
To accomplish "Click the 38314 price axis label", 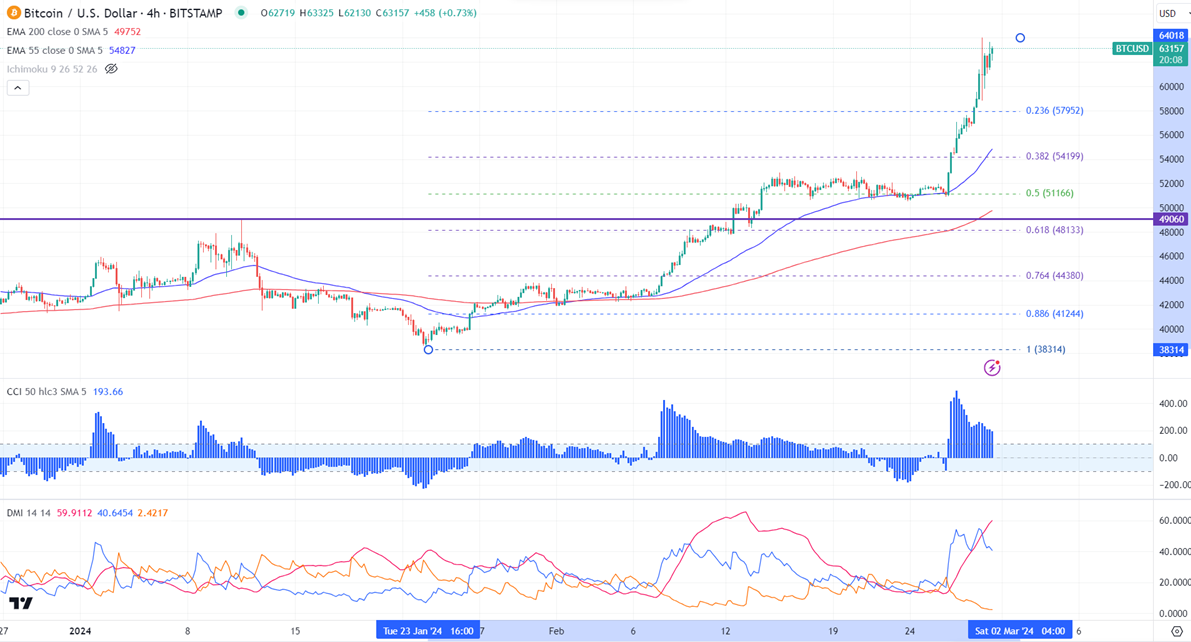I will tap(1170, 350).
